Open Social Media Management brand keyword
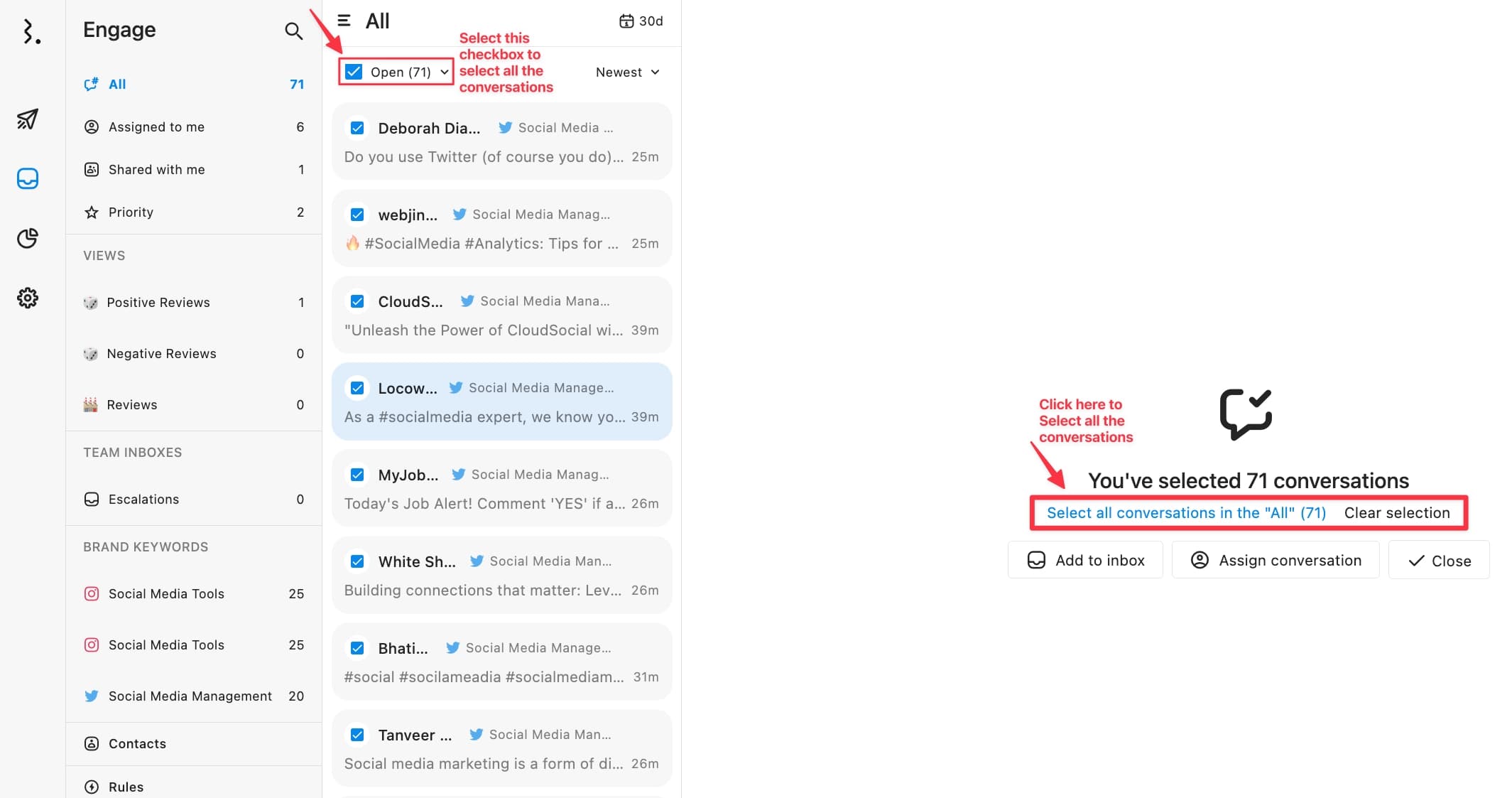Screen dimensions: 1512x798 pyautogui.click(x=190, y=696)
